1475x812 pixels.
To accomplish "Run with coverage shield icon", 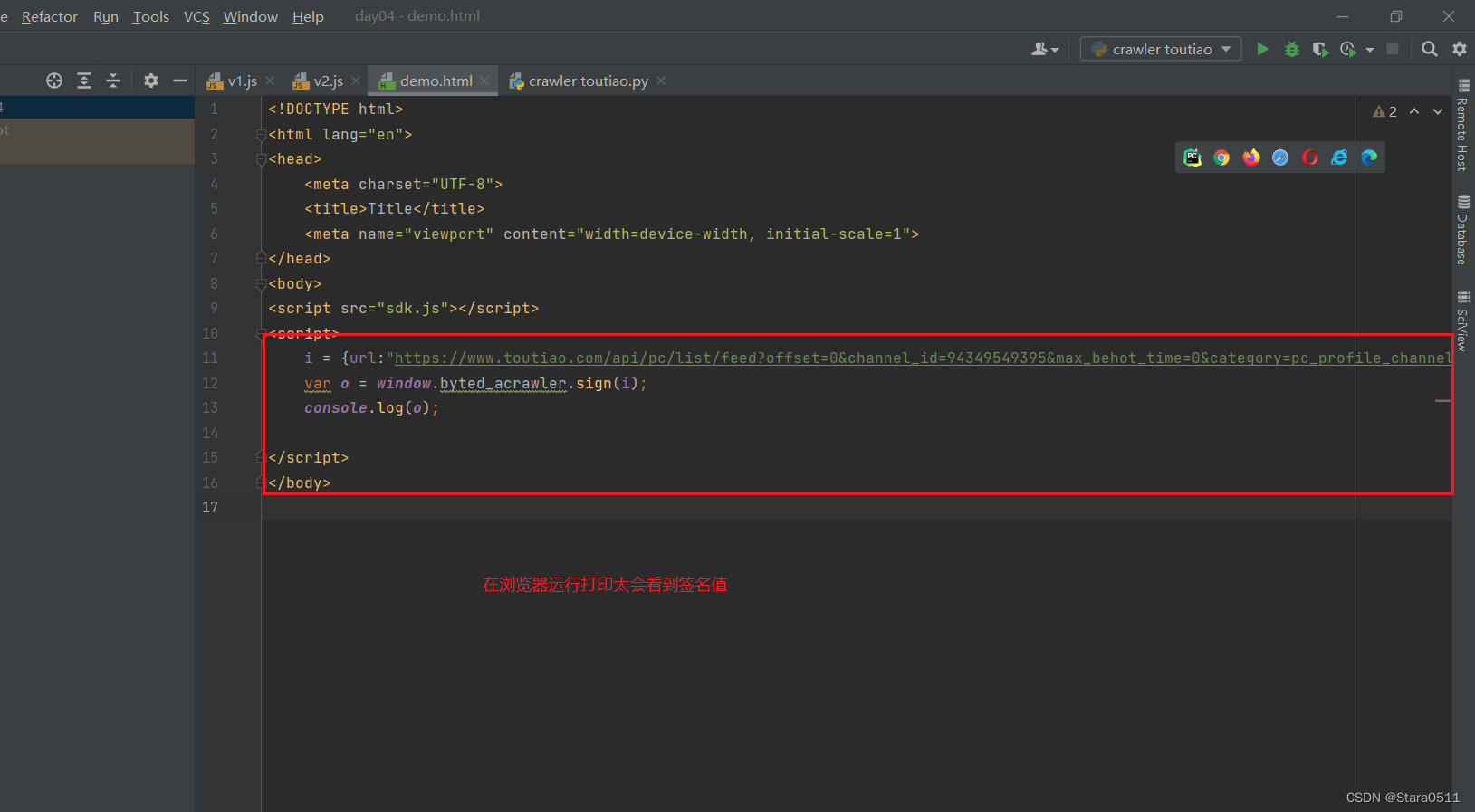I will coord(1320,49).
